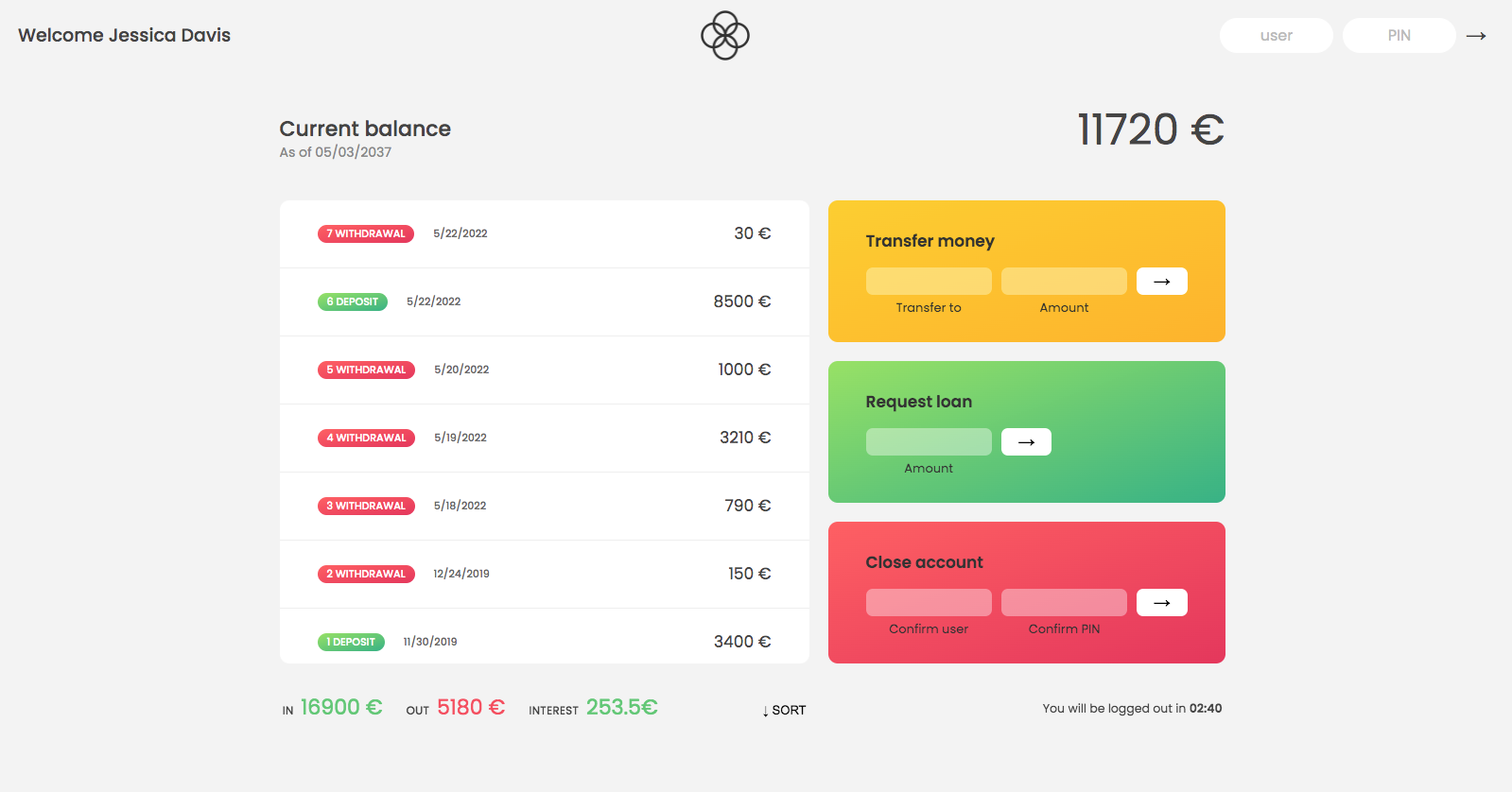Click the Welcome Jessica Davis greeting

(x=125, y=35)
